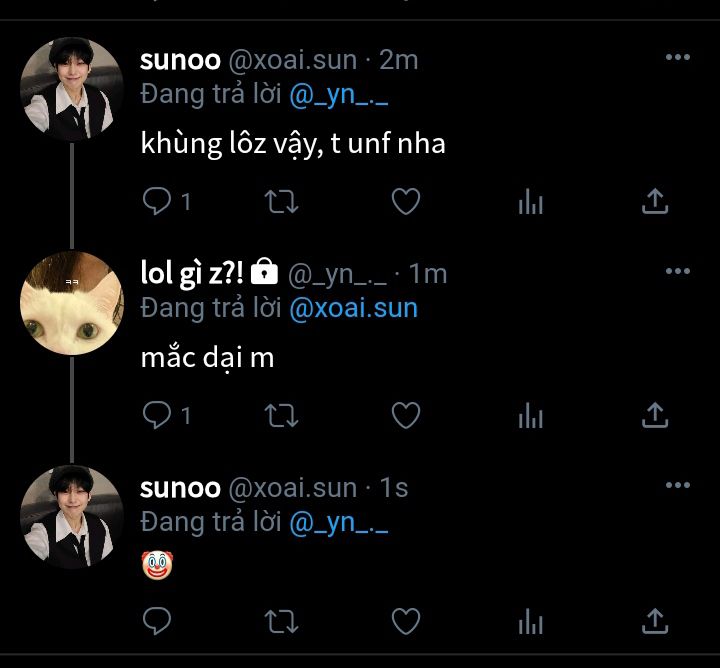
Task: Share the "khùng lôz vậy, t unf nha" tweet
Action: point(655,201)
